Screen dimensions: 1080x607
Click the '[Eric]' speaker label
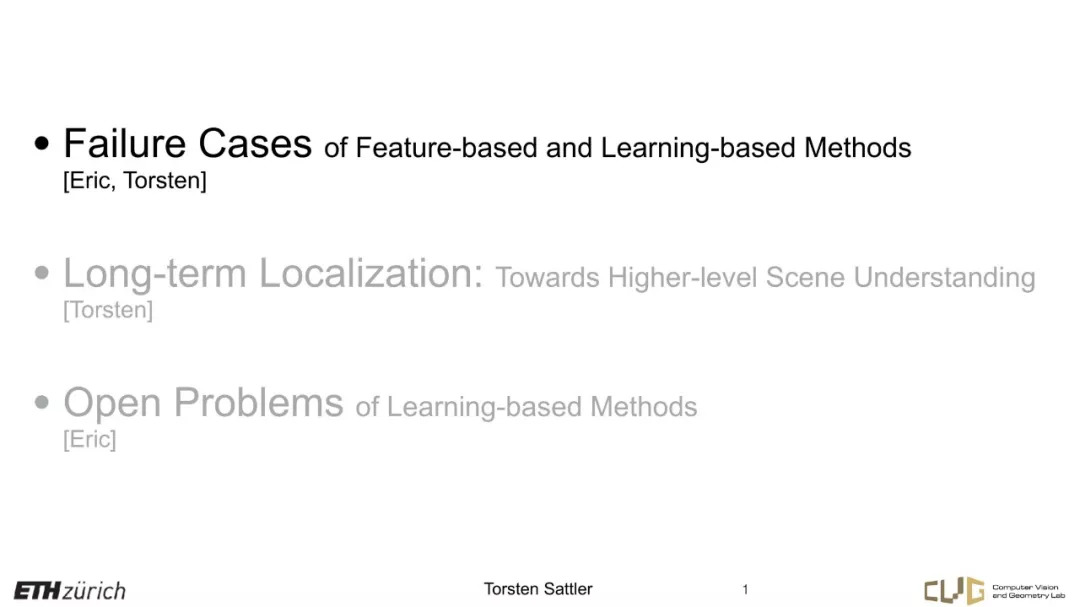coord(90,439)
